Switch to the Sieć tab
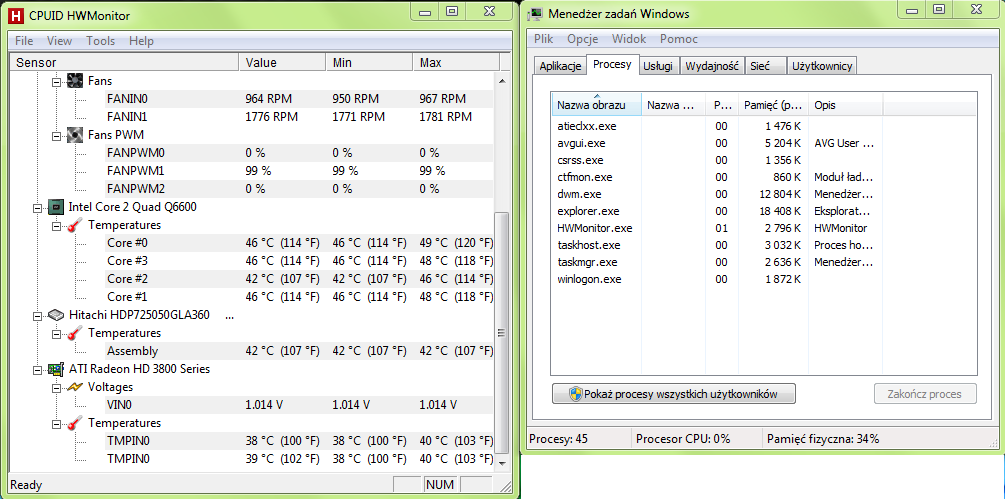This screenshot has width=1006, height=499. (x=765, y=65)
